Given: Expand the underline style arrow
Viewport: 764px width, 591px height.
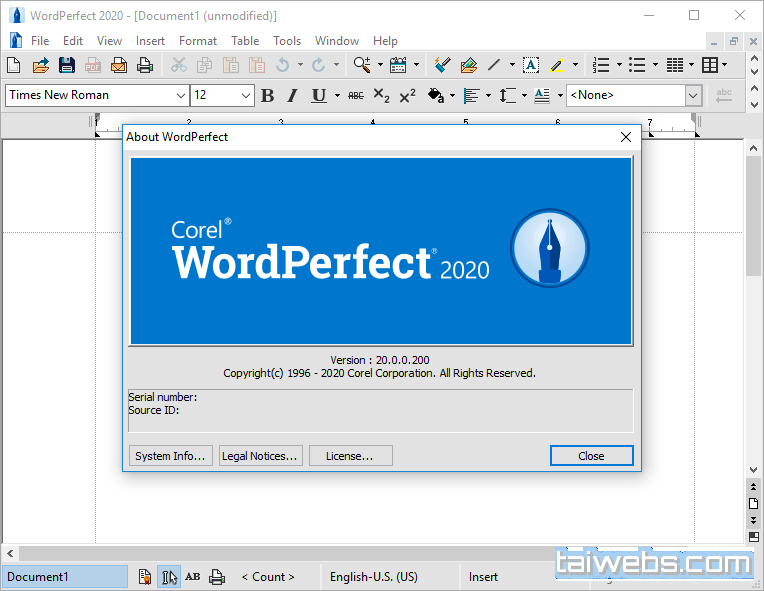Looking at the screenshot, I should click(337, 95).
